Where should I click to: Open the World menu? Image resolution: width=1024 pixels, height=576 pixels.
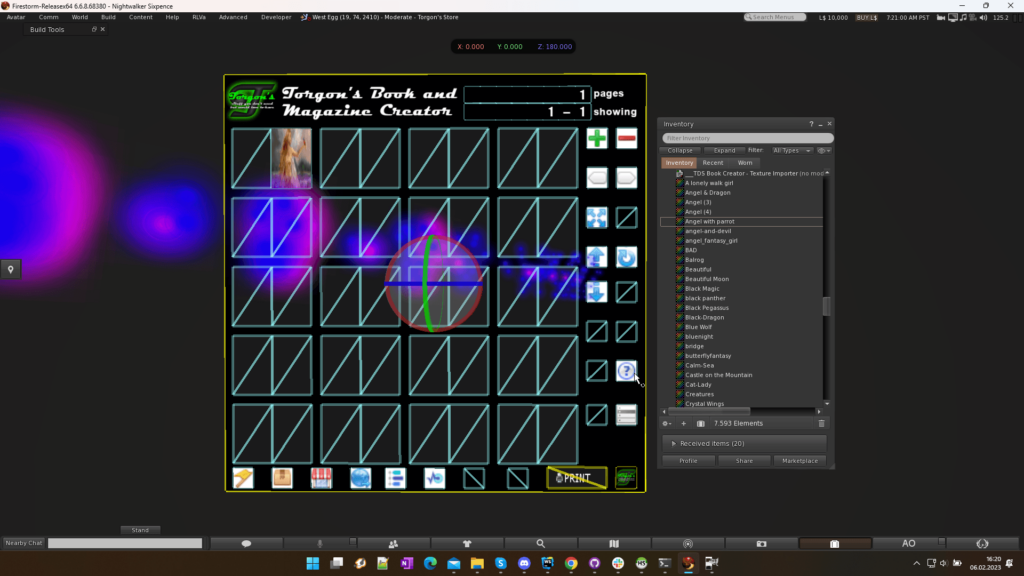coord(80,17)
